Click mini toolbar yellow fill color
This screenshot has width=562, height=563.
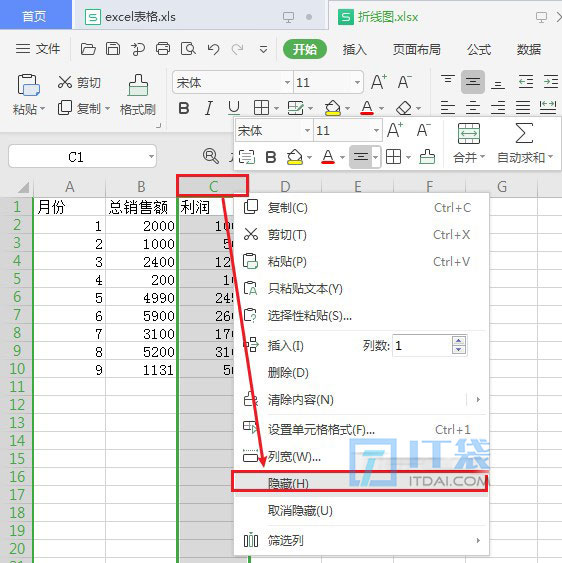point(294,157)
